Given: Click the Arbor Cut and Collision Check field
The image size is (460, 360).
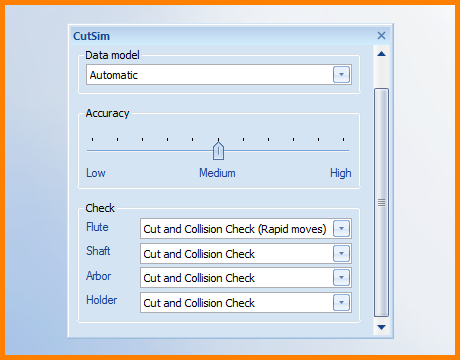Looking at the screenshot, I should (x=246, y=278).
